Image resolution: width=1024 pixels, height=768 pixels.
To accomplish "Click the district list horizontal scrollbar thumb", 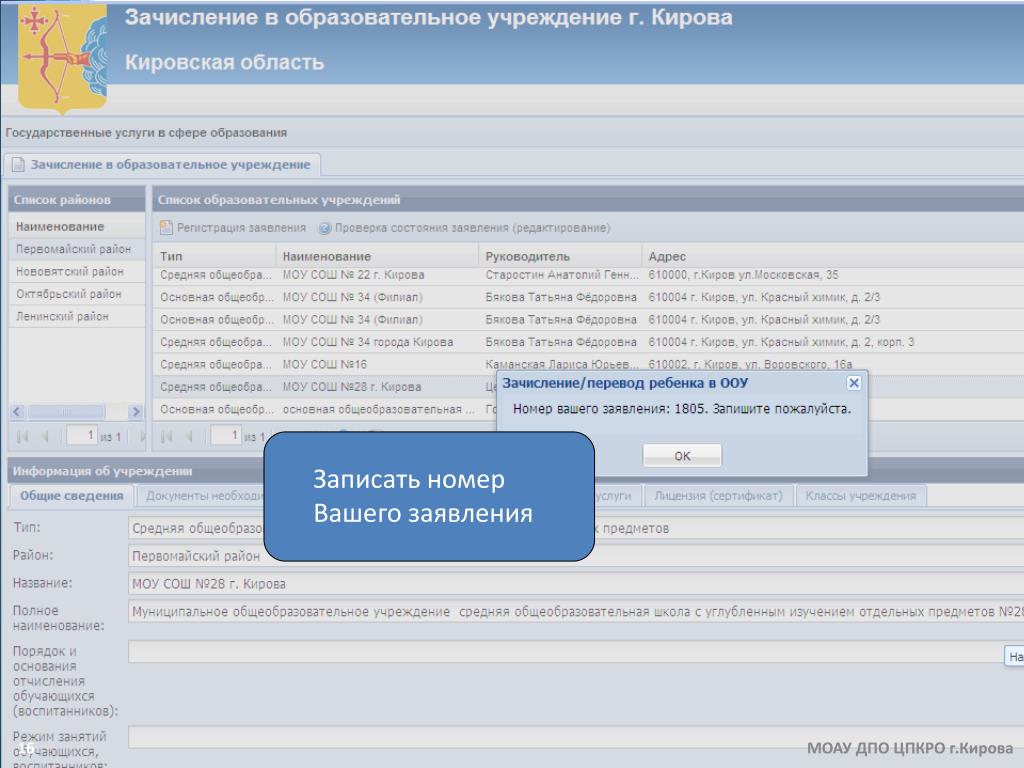I will click(66, 411).
